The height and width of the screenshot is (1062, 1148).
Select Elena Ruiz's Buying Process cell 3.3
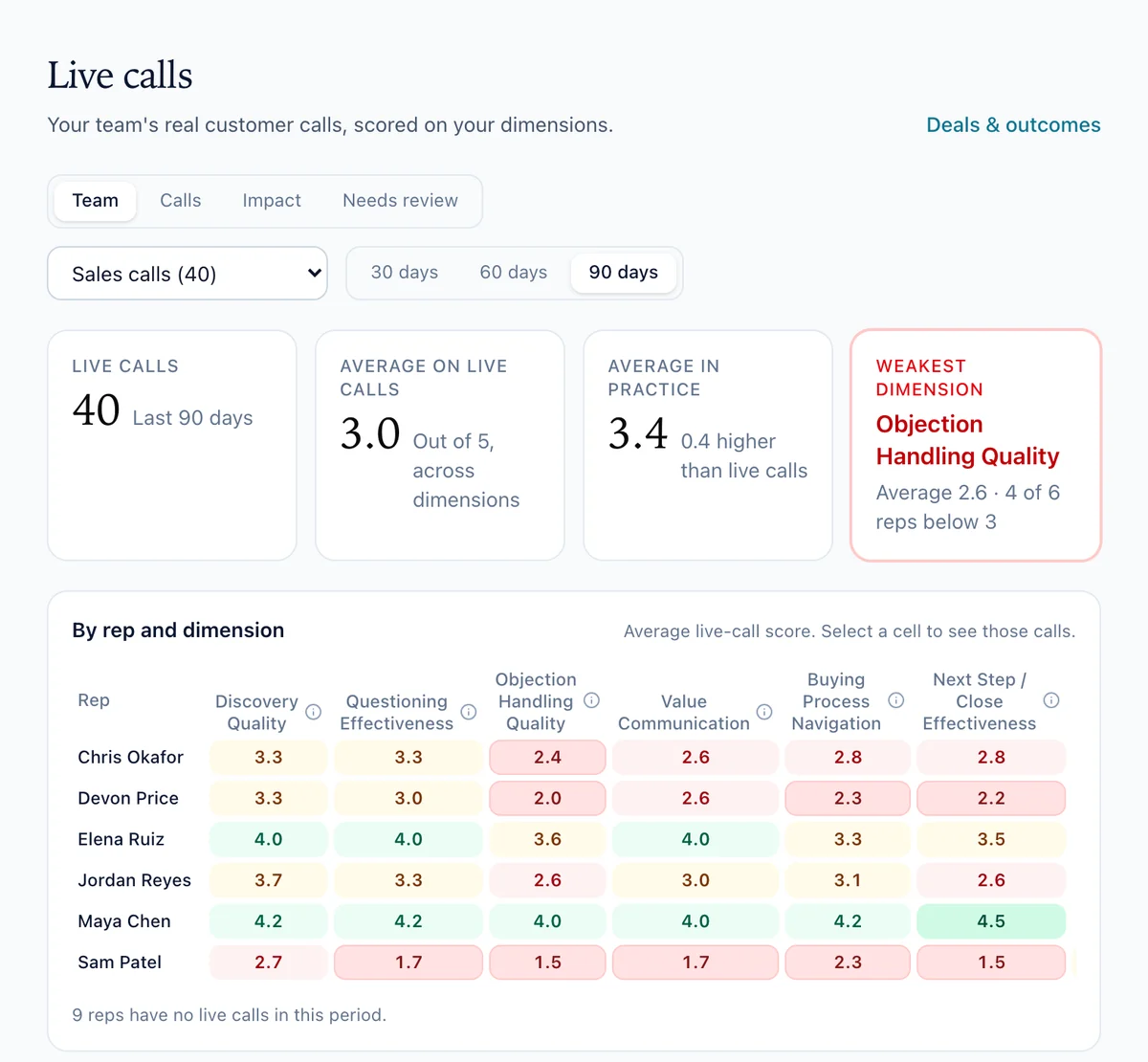point(848,839)
